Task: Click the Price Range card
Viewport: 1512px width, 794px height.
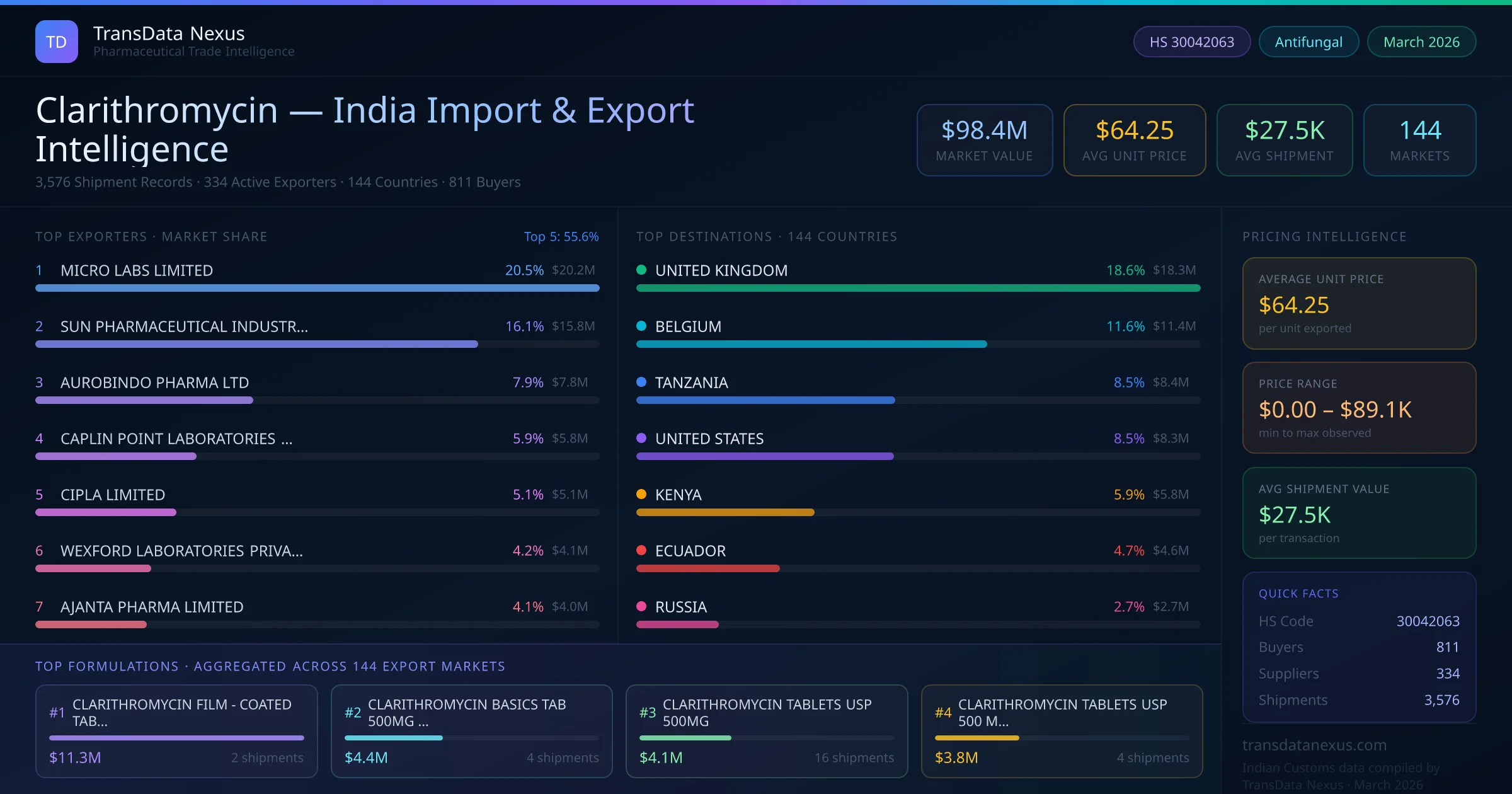Action: [1358, 408]
